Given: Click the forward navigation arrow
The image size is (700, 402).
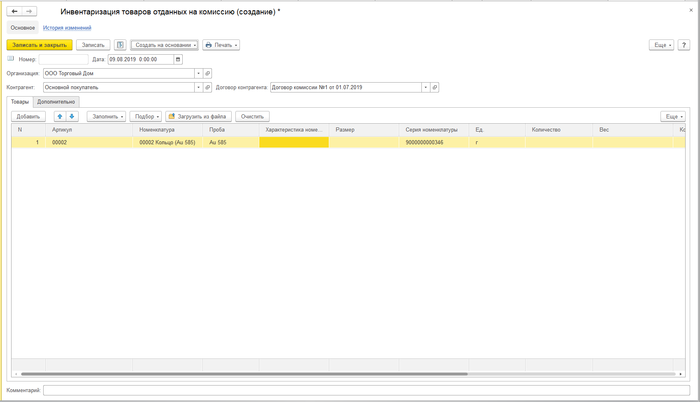Looking at the screenshot, I should (30, 11).
